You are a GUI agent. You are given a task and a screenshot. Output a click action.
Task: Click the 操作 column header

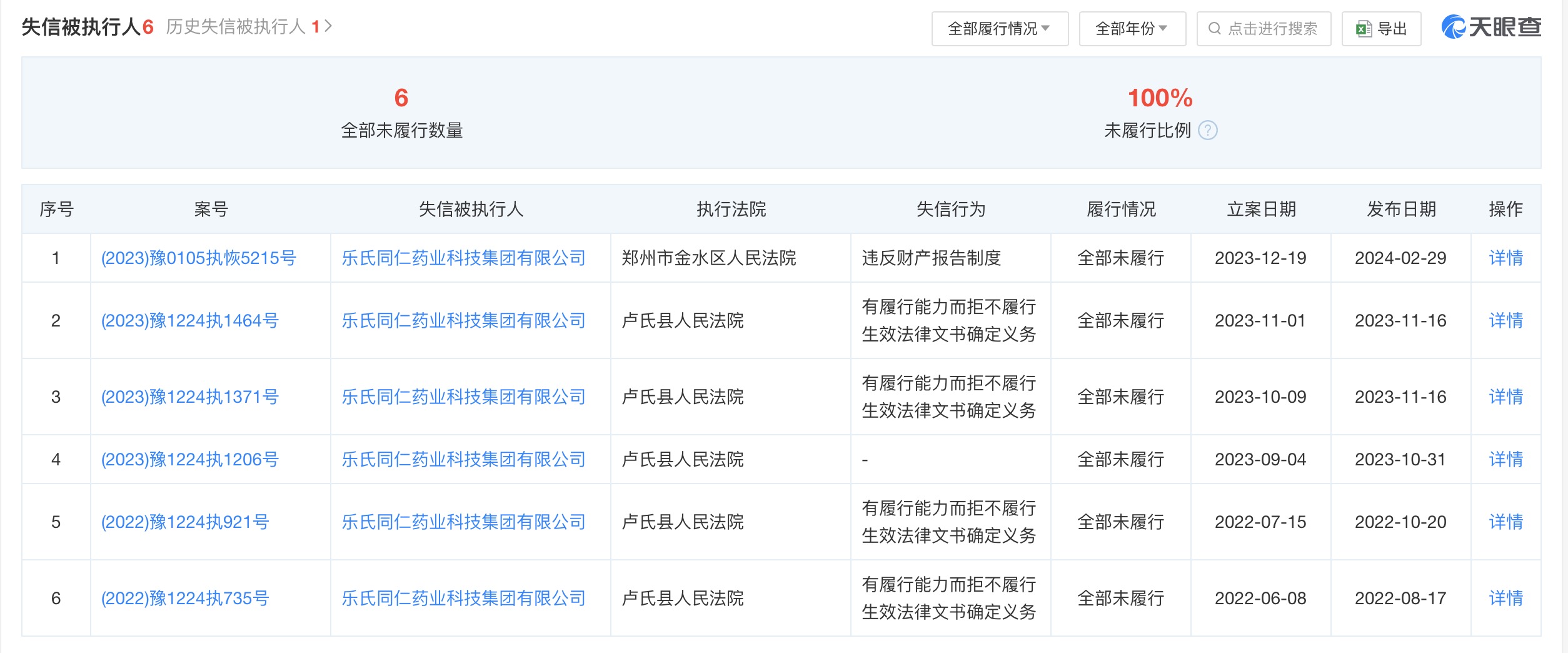[1505, 209]
